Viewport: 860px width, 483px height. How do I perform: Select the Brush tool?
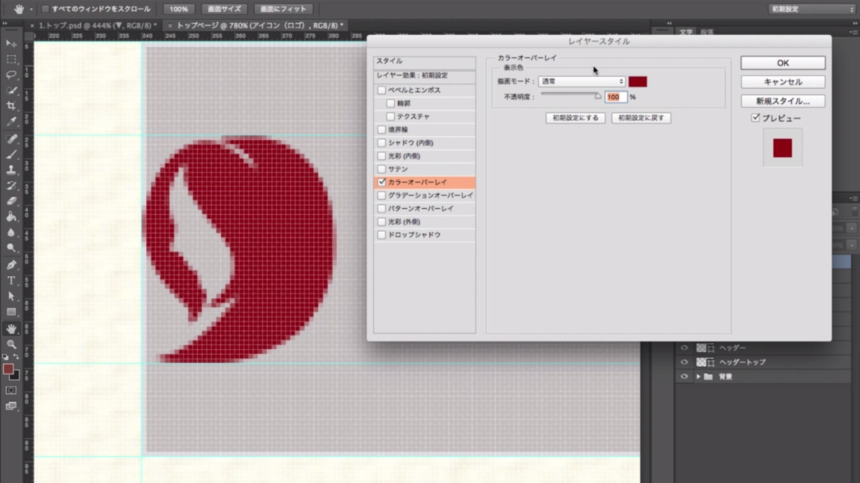pos(11,154)
